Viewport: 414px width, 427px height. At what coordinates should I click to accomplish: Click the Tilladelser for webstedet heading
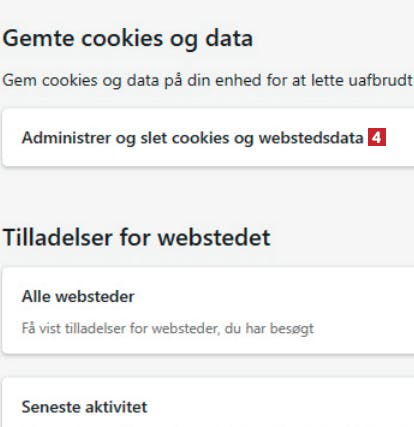click(136, 238)
